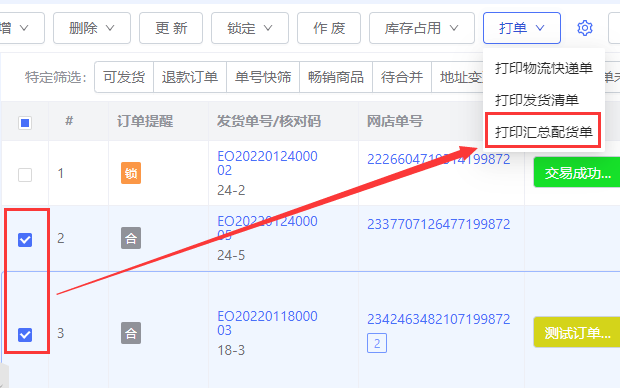Open shop order 2342463482107199872
Viewport: 620px width, 388px height.
pos(439,319)
